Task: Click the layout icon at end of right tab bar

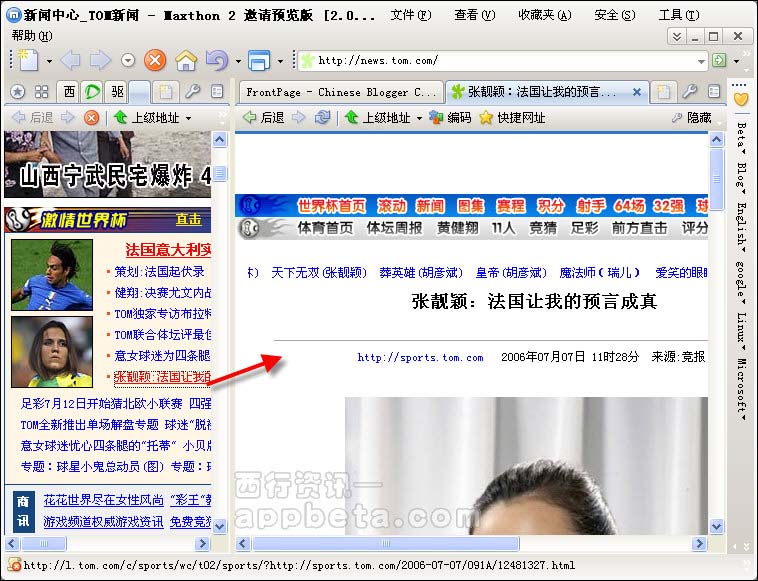Action: (x=714, y=91)
